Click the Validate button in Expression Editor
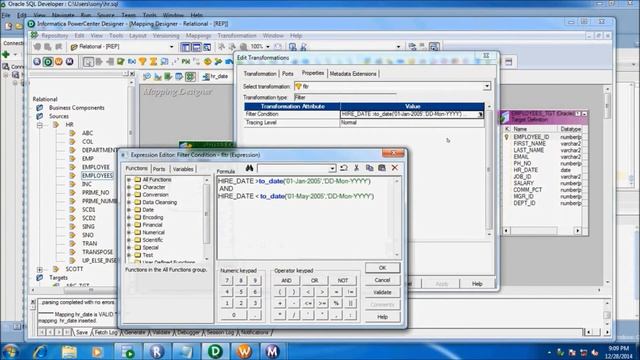The height and width of the screenshot is (360, 640). click(x=382, y=292)
